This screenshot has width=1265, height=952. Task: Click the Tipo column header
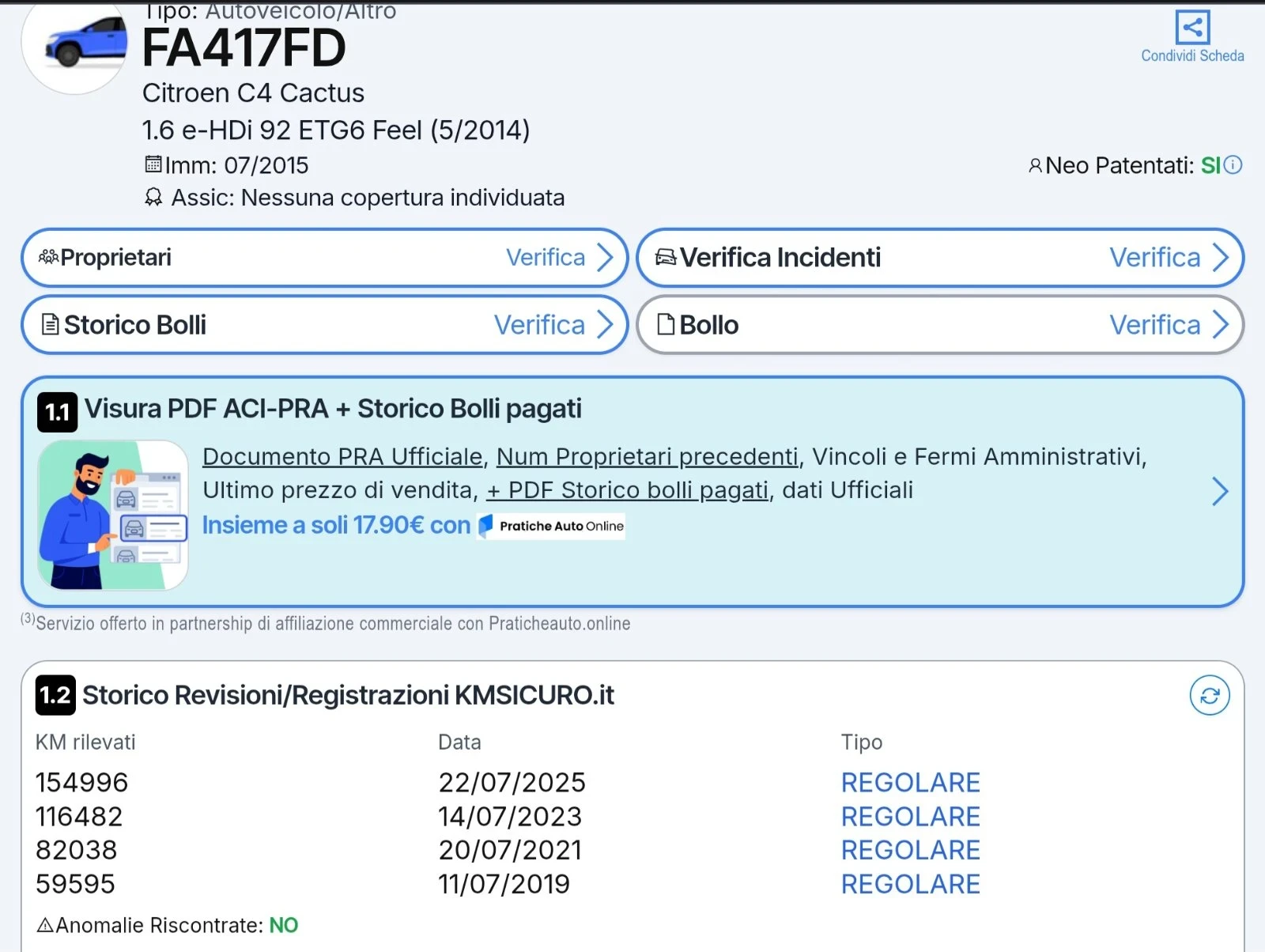click(x=862, y=742)
